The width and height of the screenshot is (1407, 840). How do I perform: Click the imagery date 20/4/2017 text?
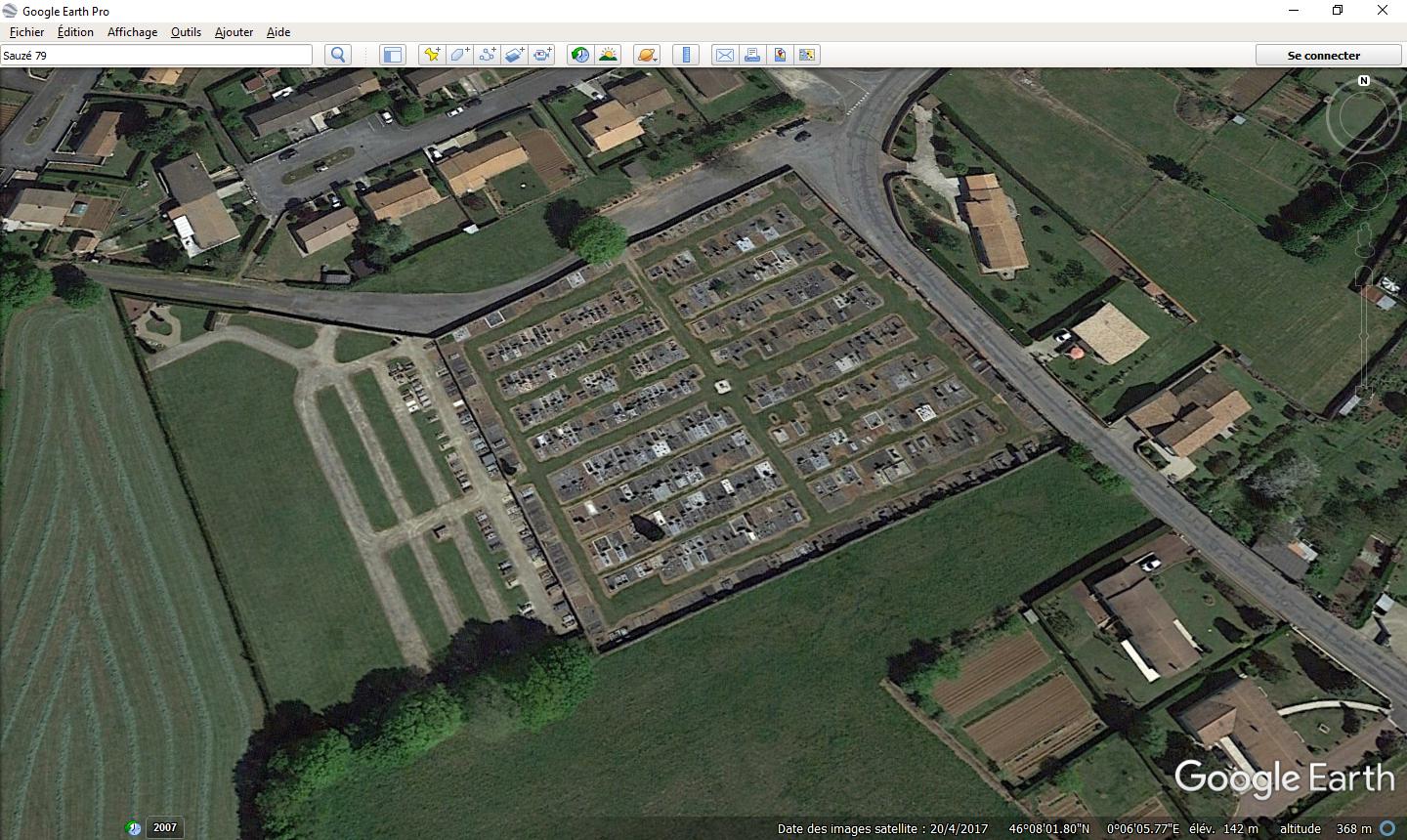959,829
